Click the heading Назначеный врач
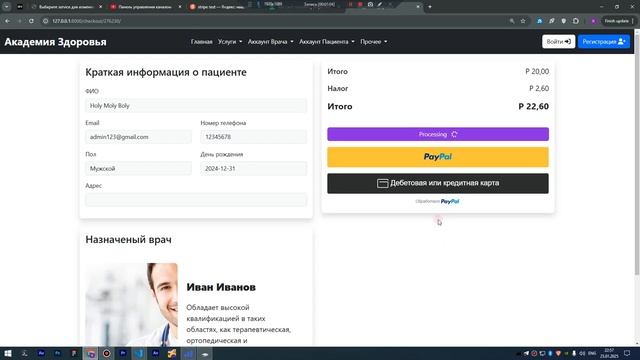 coord(128,240)
